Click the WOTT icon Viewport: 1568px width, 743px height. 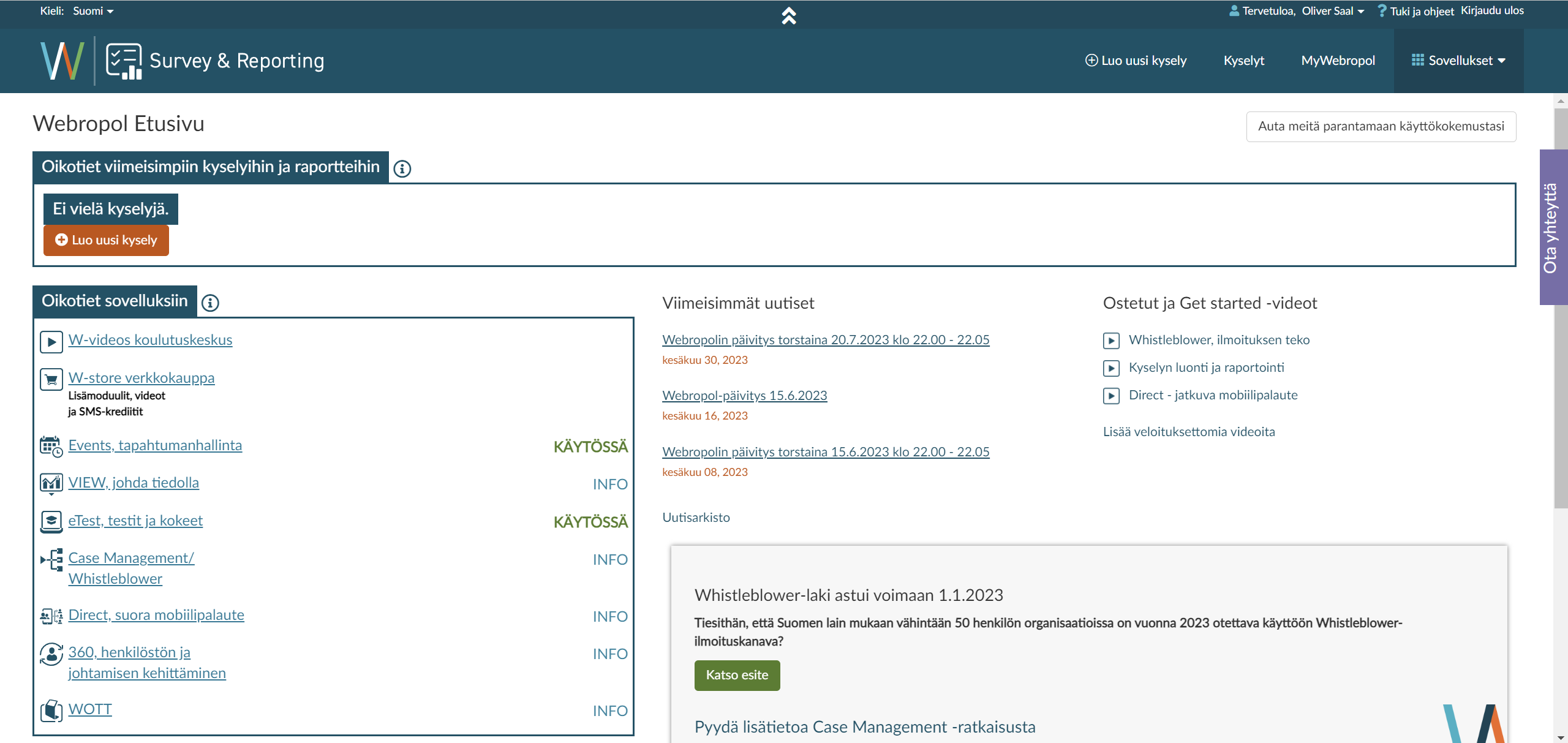coord(51,711)
